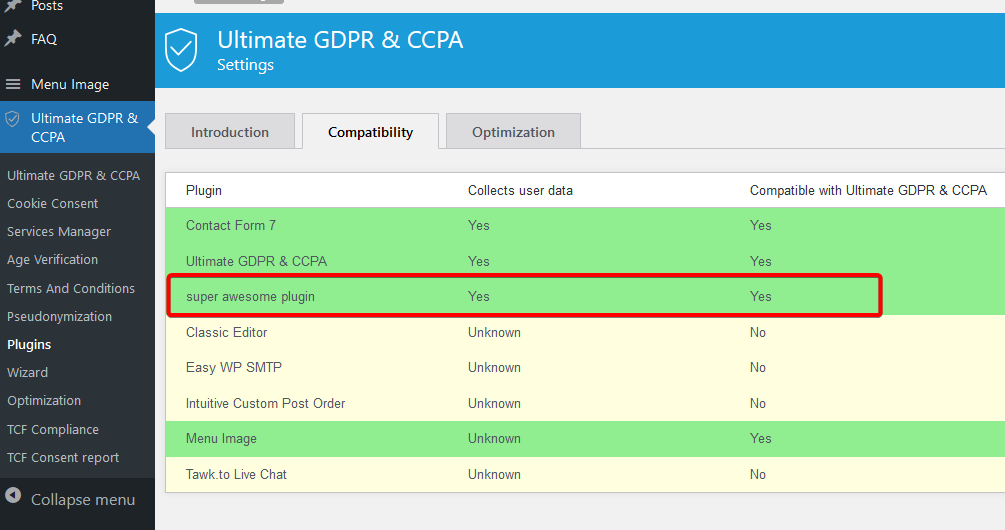The image size is (1005, 530).
Task: Click the FAQ pin icon
Action: (13, 38)
